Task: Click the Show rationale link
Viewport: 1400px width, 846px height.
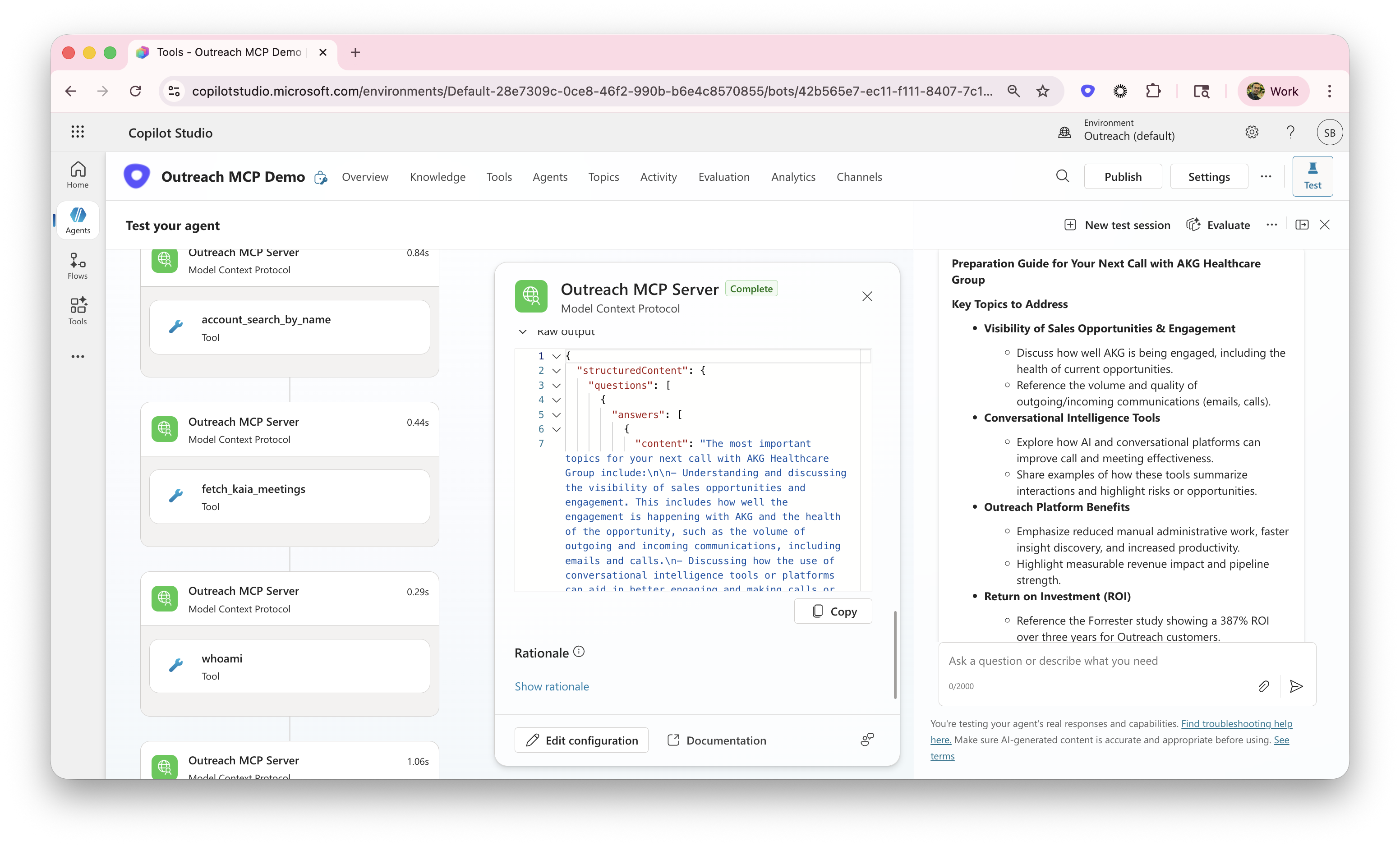Action: coord(551,686)
